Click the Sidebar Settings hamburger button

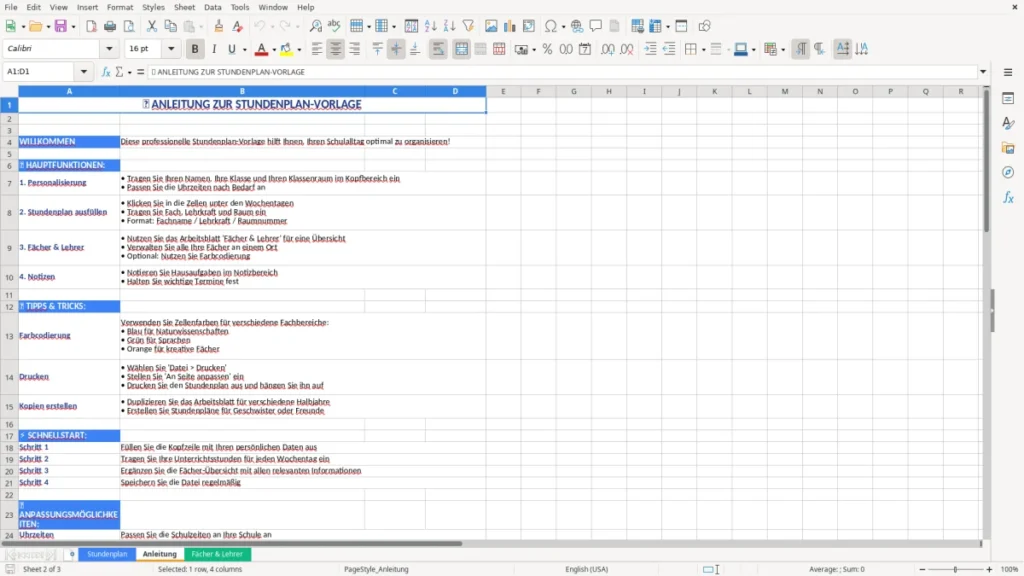click(1008, 72)
